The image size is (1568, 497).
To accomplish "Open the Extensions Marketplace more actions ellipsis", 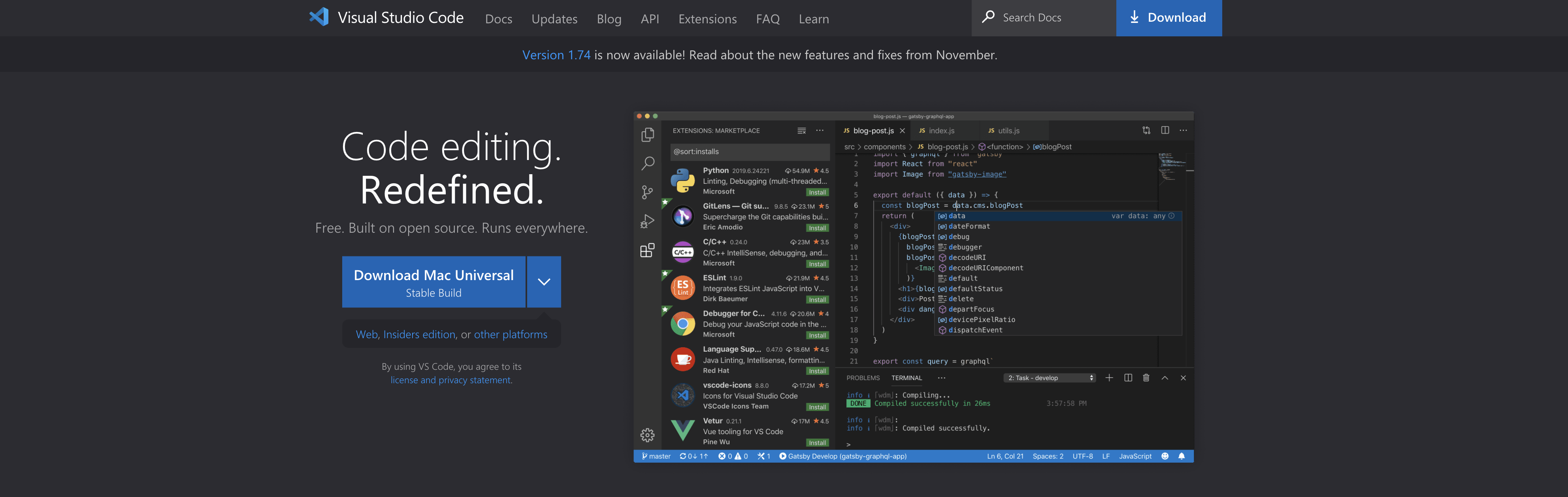I will coord(820,131).
